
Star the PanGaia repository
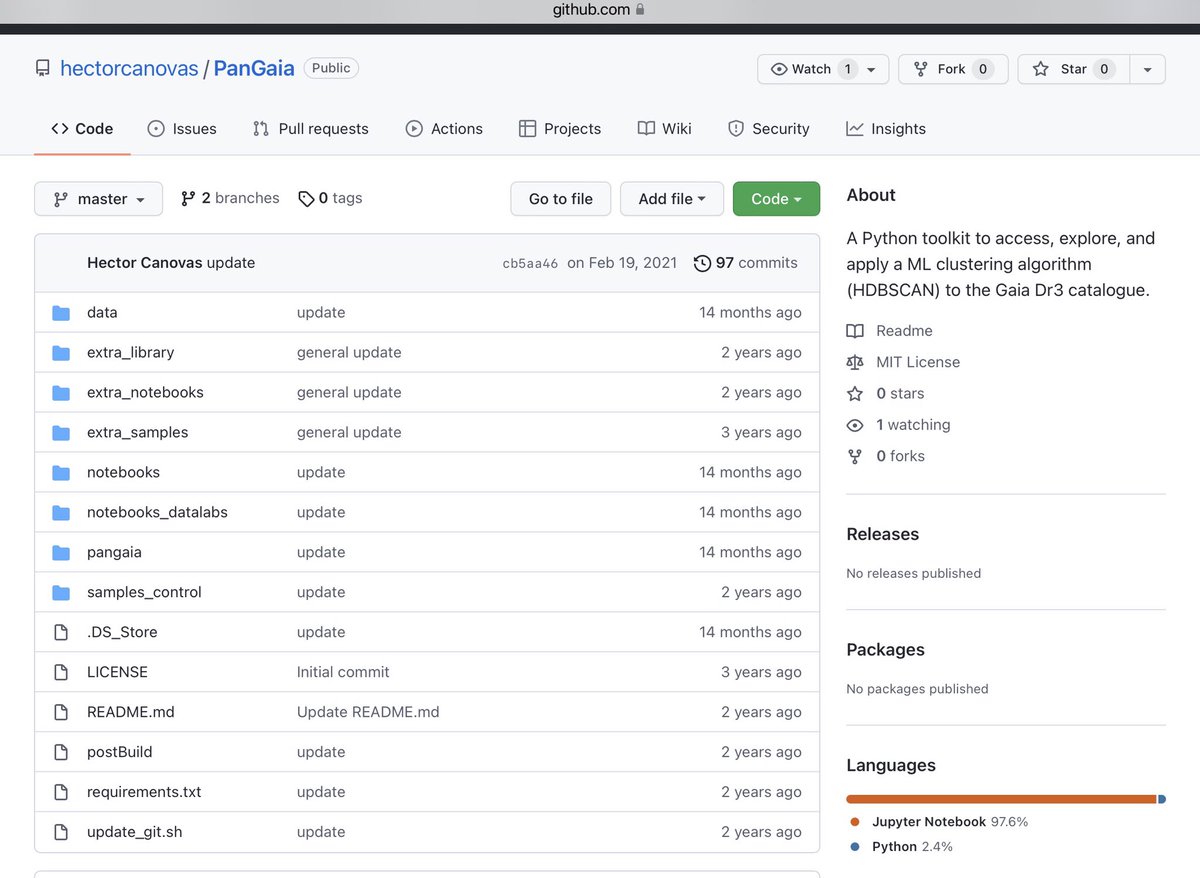coord(1073,69)
